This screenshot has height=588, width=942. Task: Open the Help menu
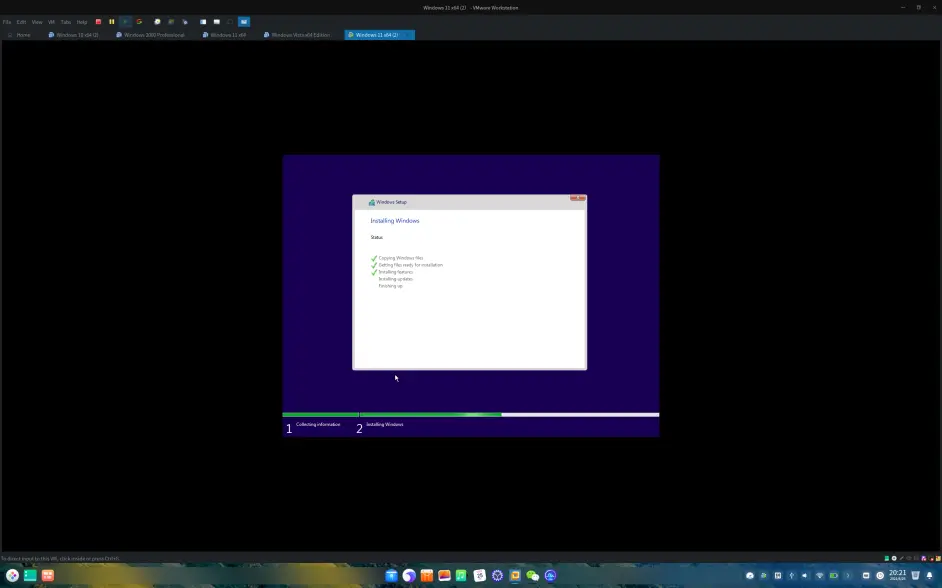pos(82,22)
